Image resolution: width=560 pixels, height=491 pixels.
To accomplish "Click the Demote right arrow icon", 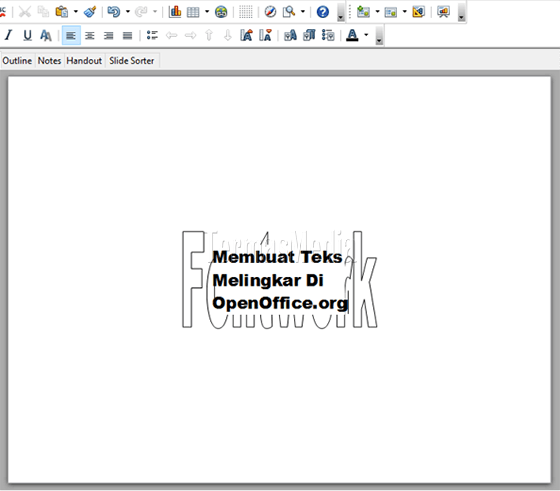I will tap(190, 35).
